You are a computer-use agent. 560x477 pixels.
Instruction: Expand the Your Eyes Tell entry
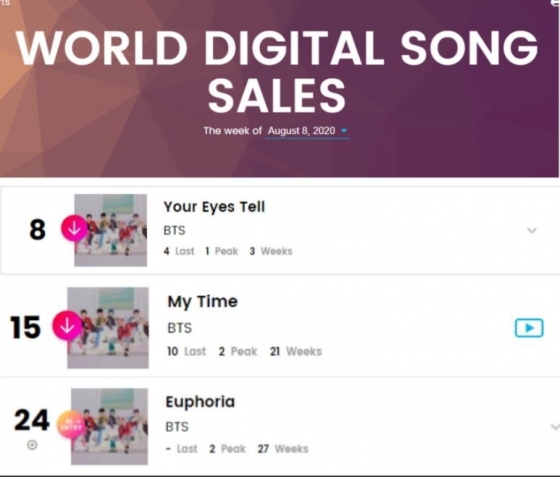[x=532, y=231]
